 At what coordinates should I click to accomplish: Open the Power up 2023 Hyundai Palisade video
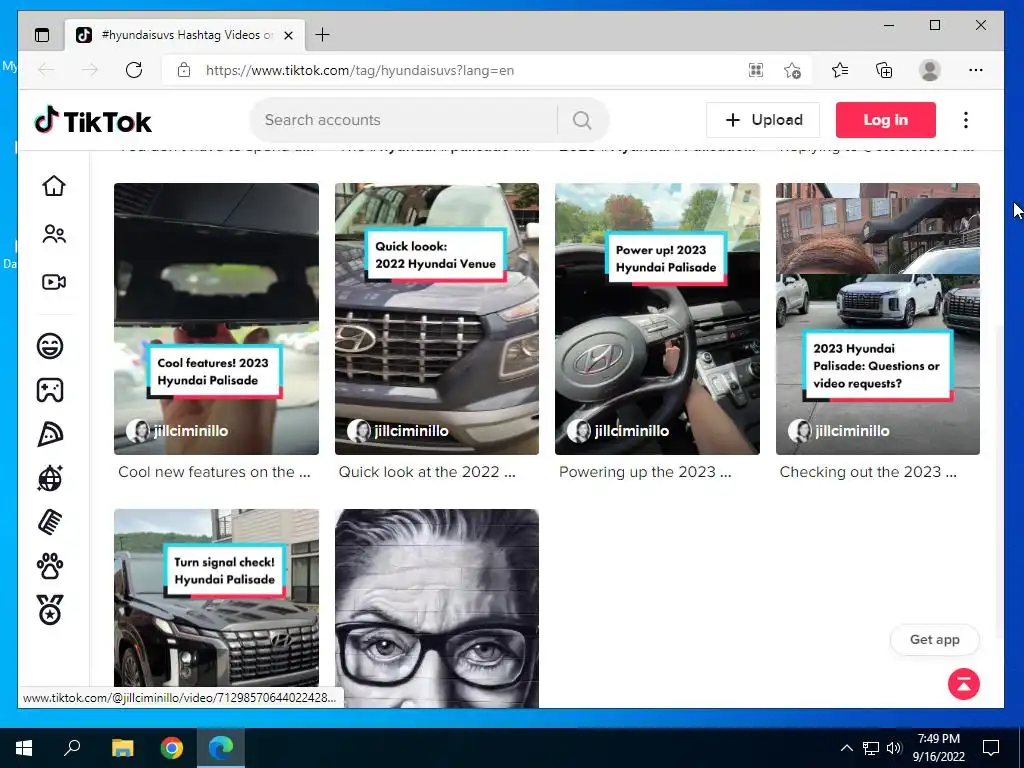tap(657, 319)
